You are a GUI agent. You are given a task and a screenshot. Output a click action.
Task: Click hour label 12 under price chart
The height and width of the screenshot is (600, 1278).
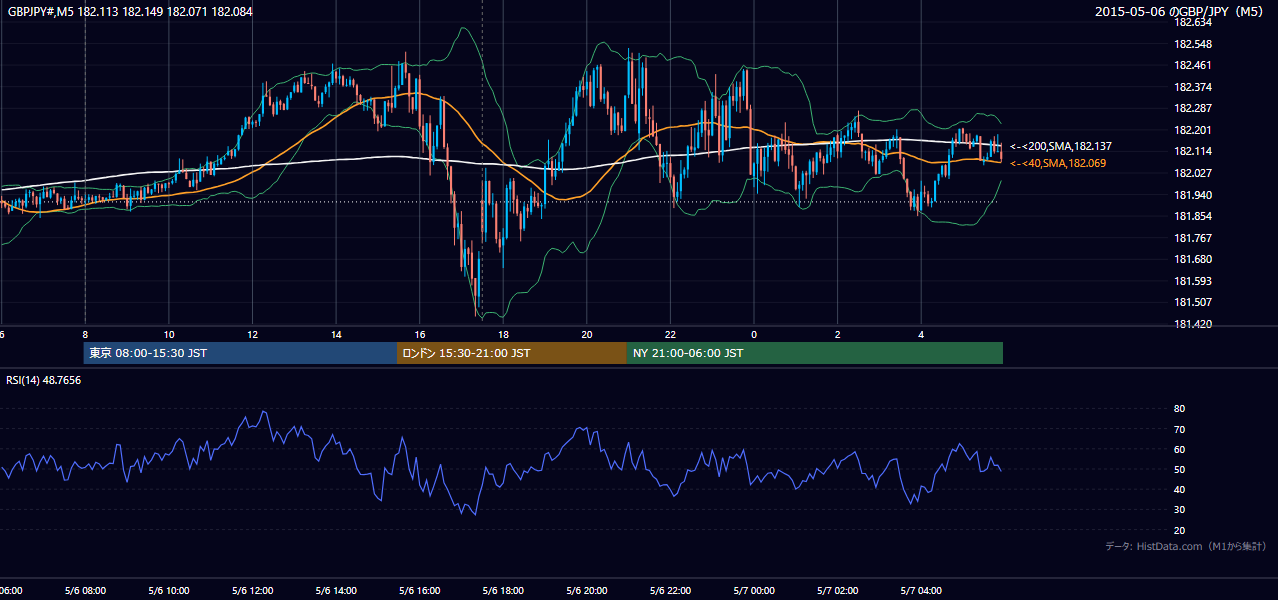253,334
